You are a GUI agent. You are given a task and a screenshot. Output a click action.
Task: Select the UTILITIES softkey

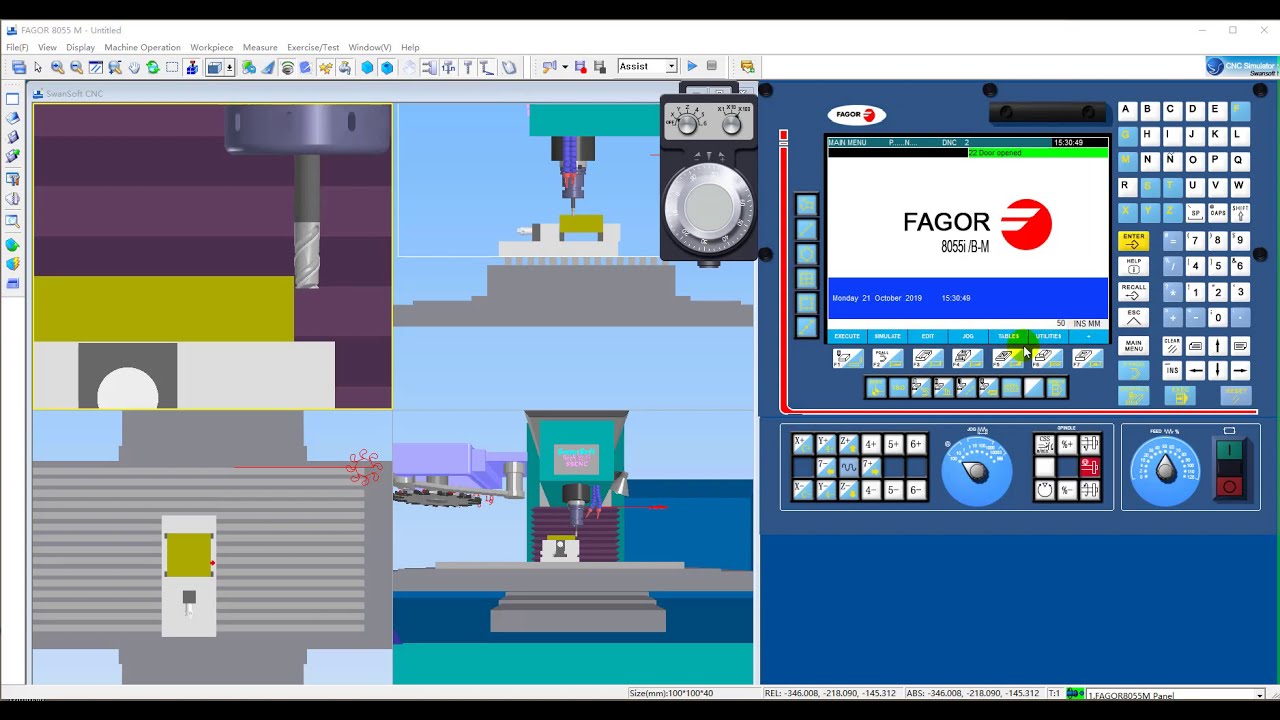point(1048,336)
